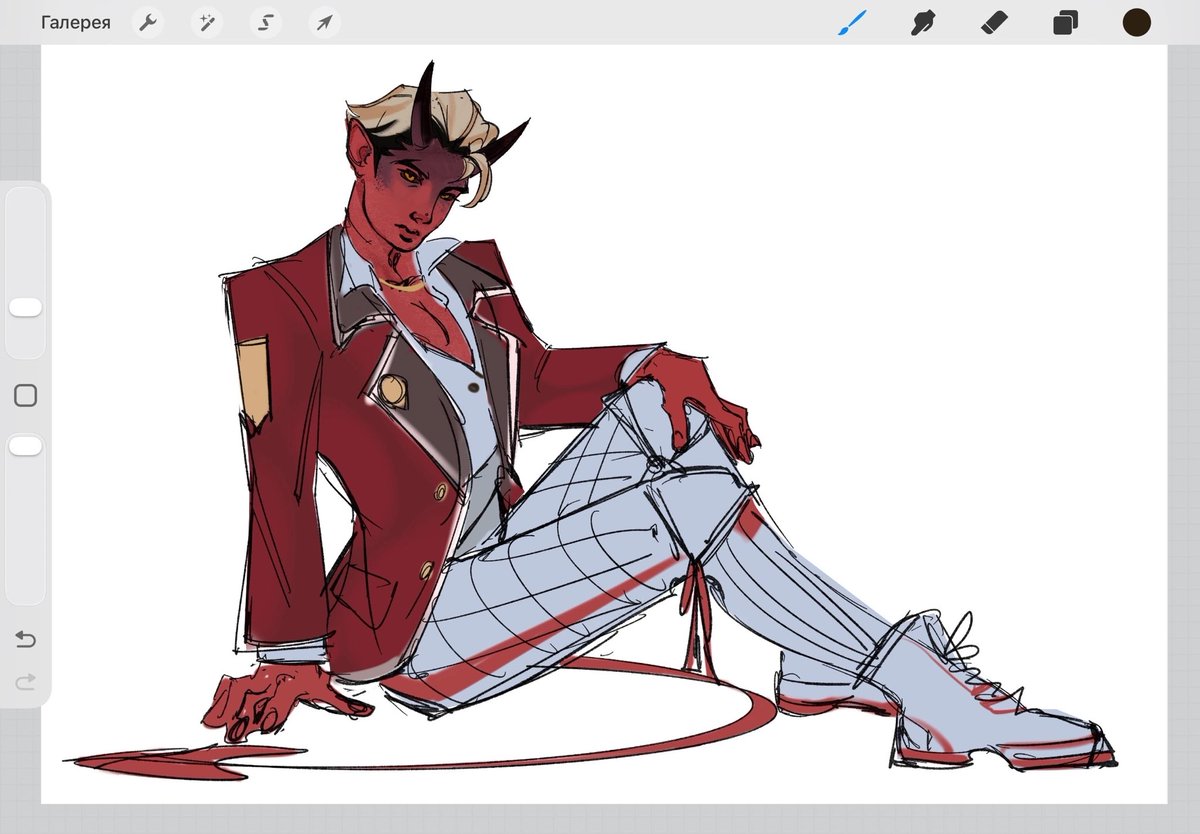Select the Smudge finger tool
The width and height of the screenshot is (1200, 834).
[x=922, y=22]
